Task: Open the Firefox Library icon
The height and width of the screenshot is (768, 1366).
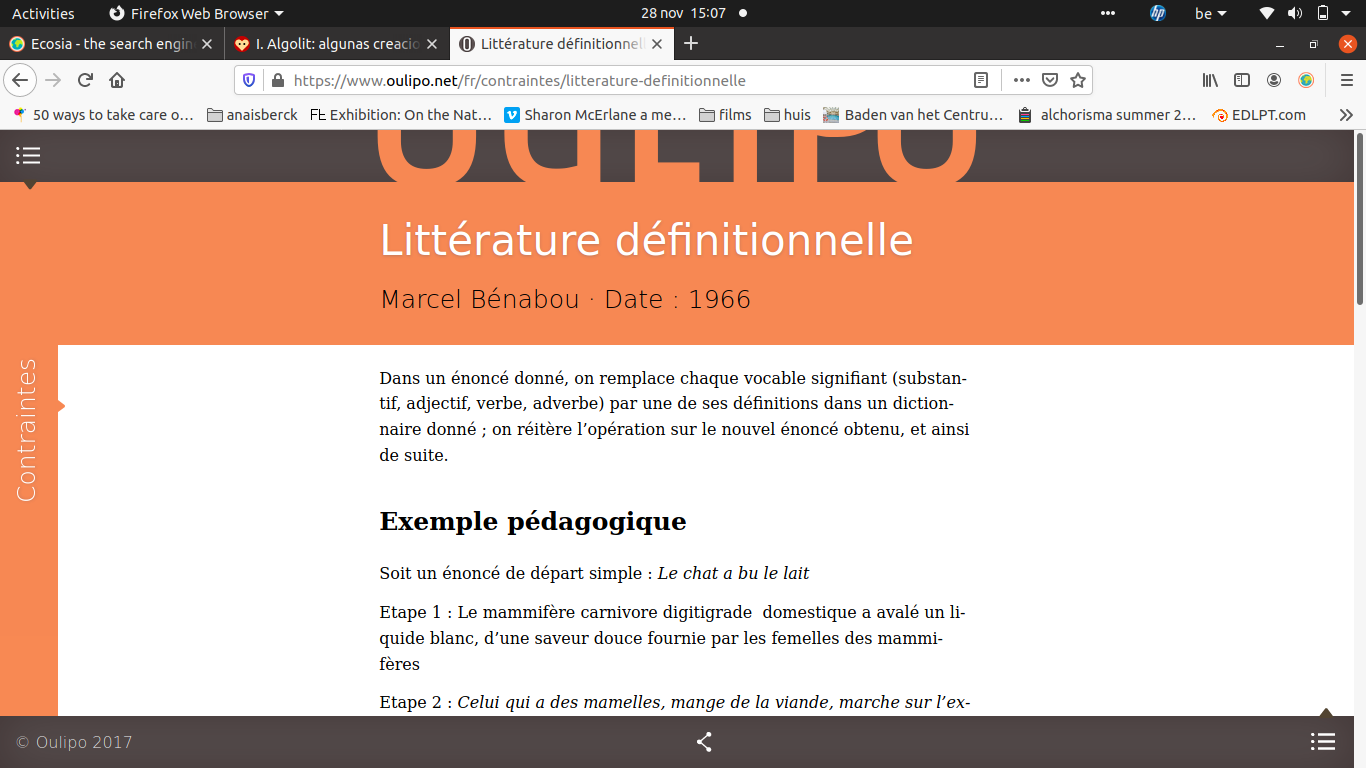Action: pos(1210,80)
